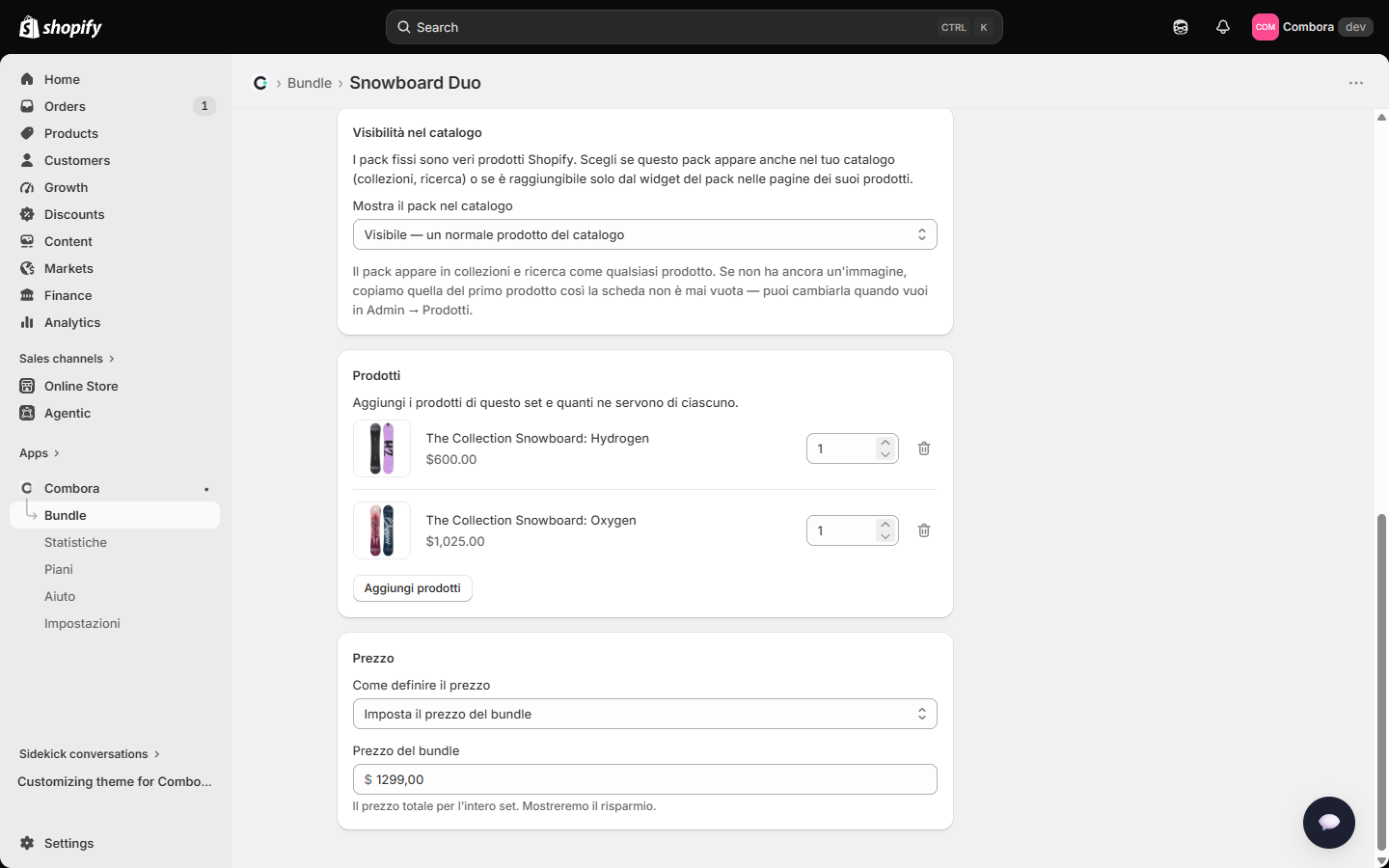Viewport: 1389px width, 868px height.
Task: Click the scrollbar up arrow
Action: (x=1381, y=118)
